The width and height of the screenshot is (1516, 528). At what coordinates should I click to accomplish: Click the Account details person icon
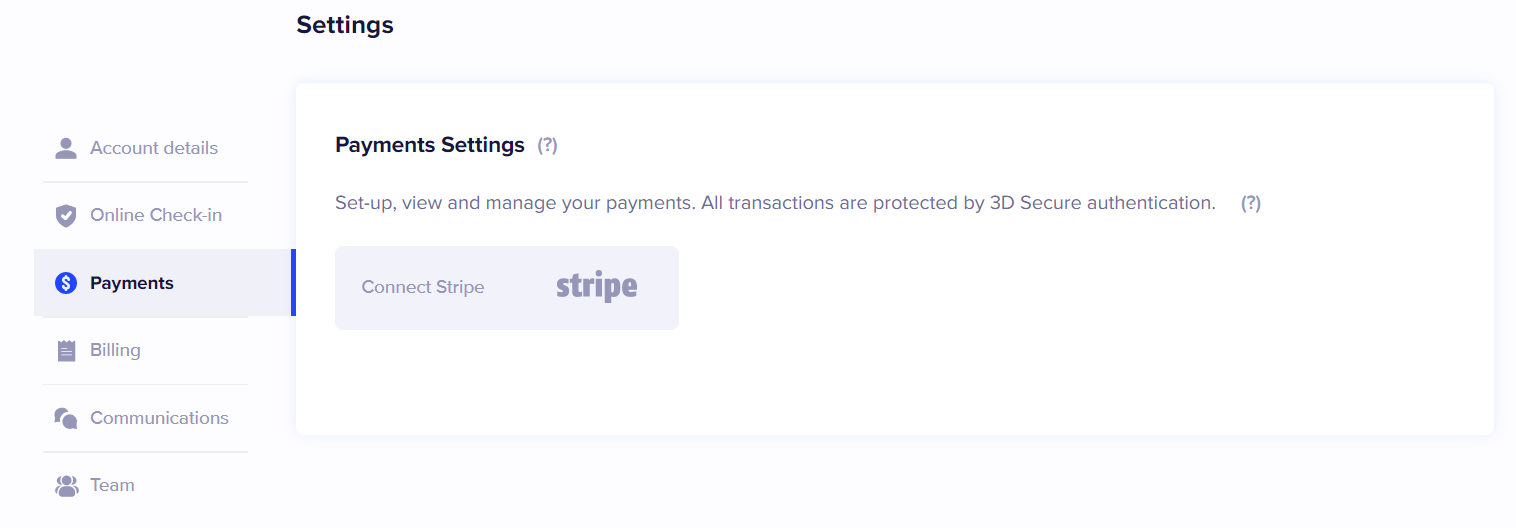(x=66, y=148)
